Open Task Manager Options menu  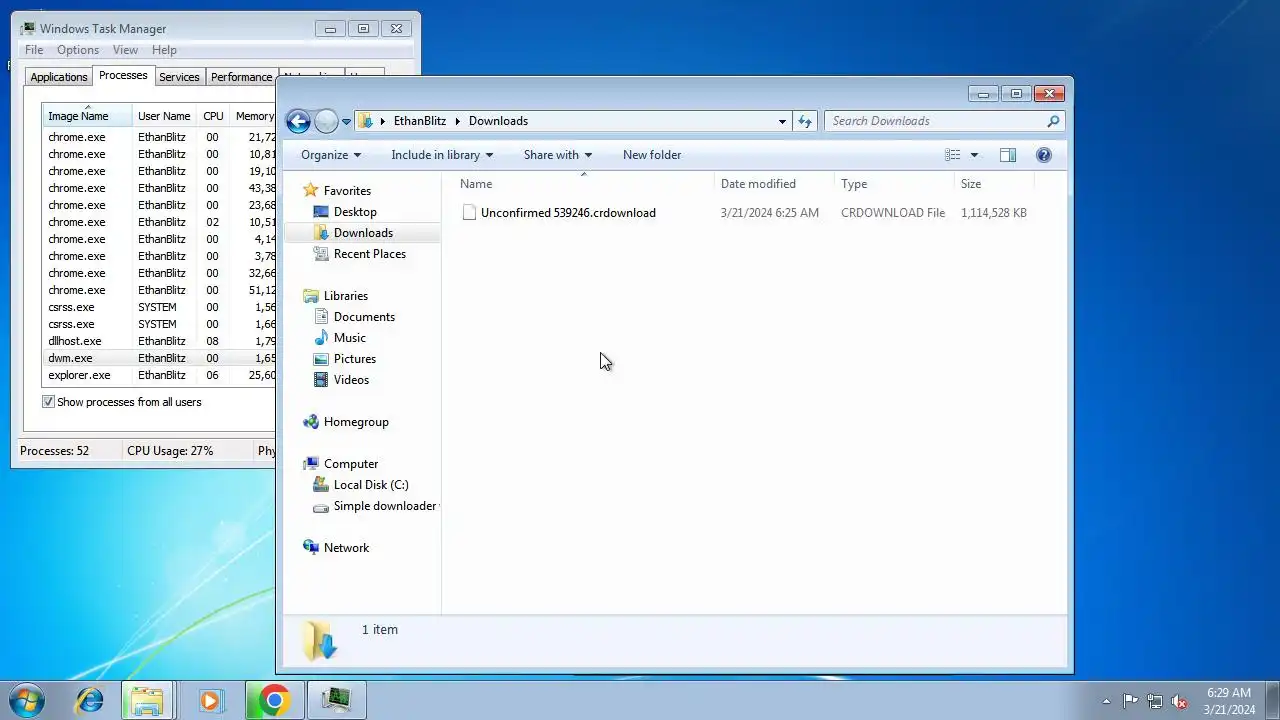pos(78,50)
